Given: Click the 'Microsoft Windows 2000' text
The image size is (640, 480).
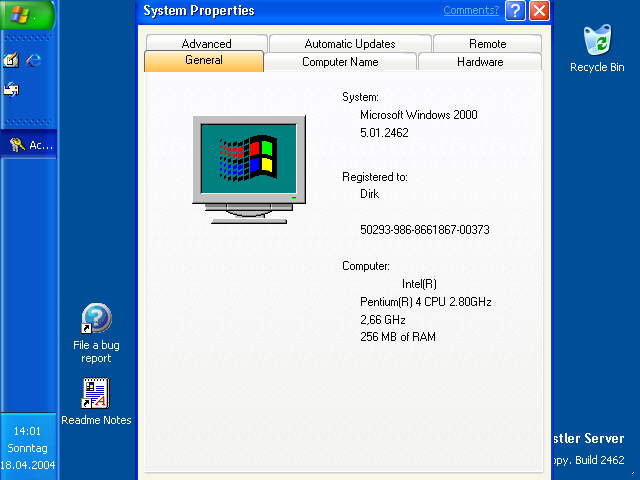Looking at the screenshot, I should coord(418,115).
